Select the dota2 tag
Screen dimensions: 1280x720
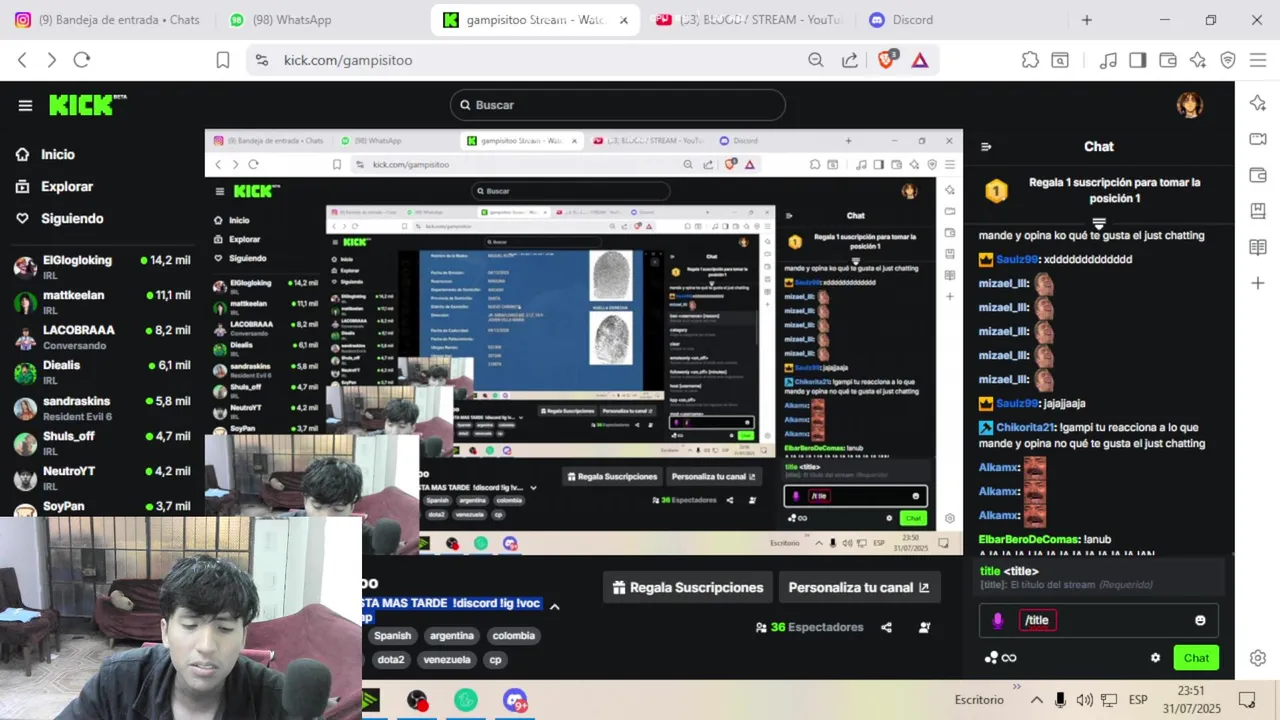pos(391,660)
